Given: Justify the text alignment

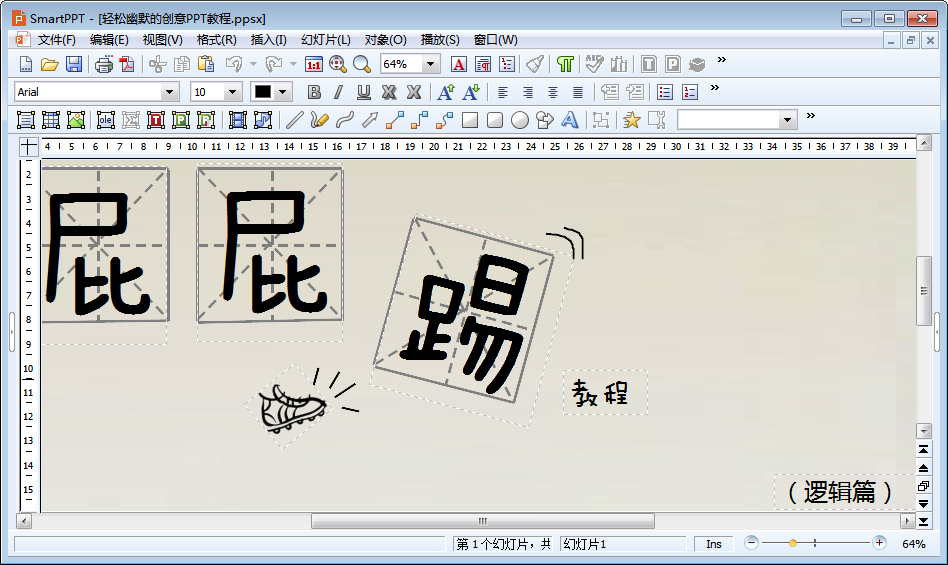Looking at the screenshot, I should point(578,92).
